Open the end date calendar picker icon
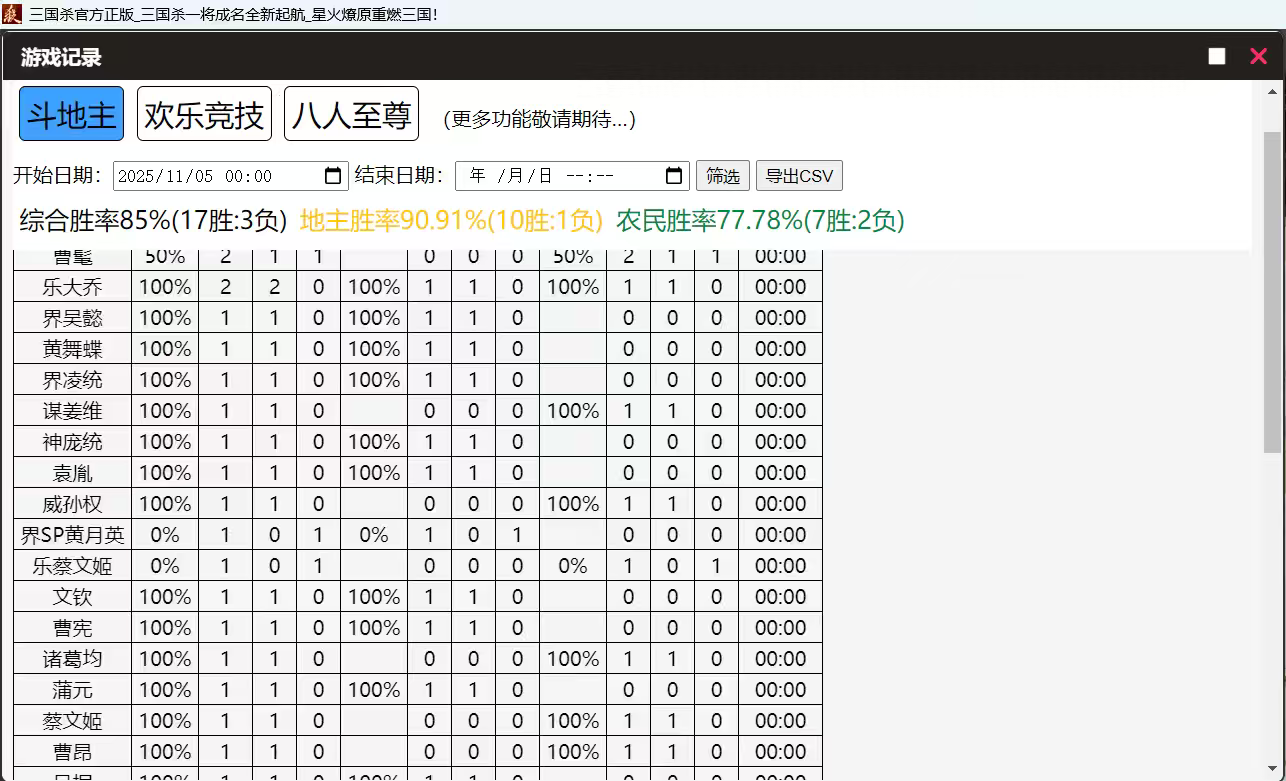The image size is (1286, 781). pos(675,176)
